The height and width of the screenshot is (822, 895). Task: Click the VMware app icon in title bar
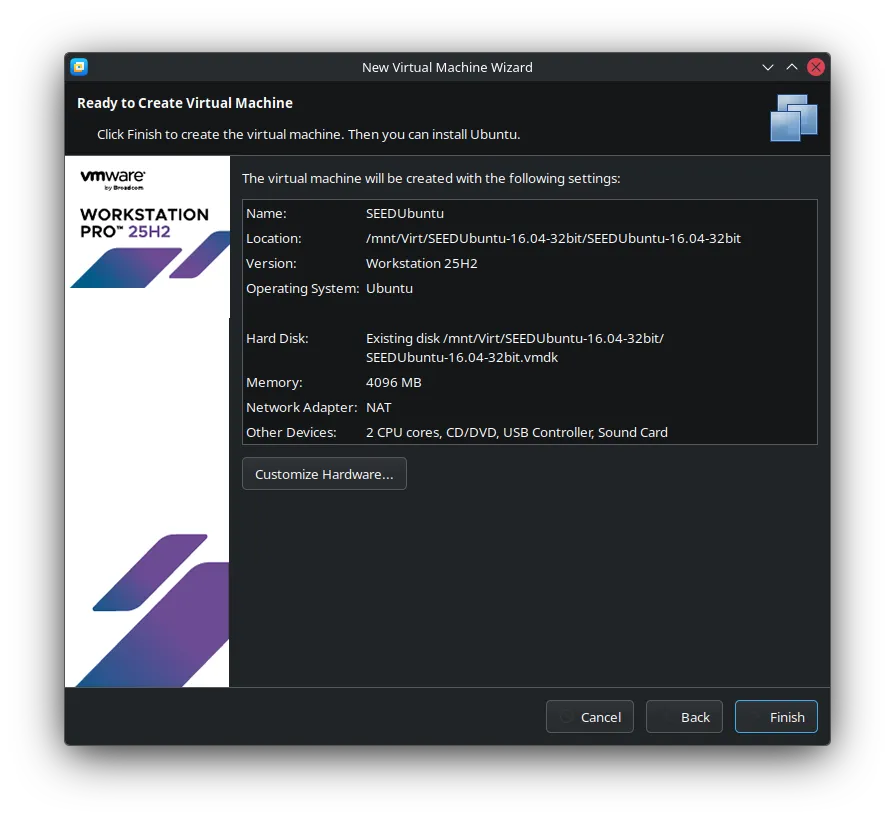coord(79,67)
